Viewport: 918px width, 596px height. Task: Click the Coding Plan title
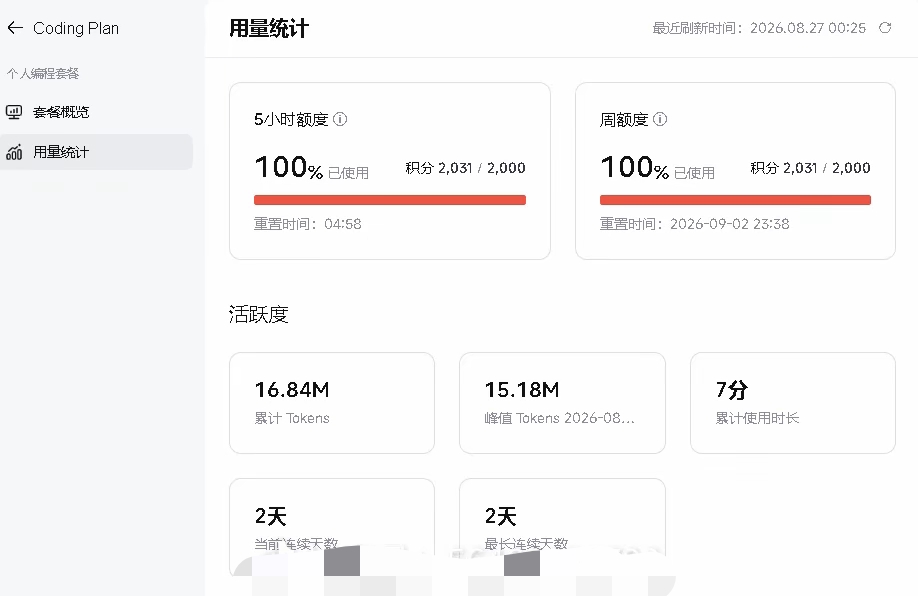(x=76, y=28)
